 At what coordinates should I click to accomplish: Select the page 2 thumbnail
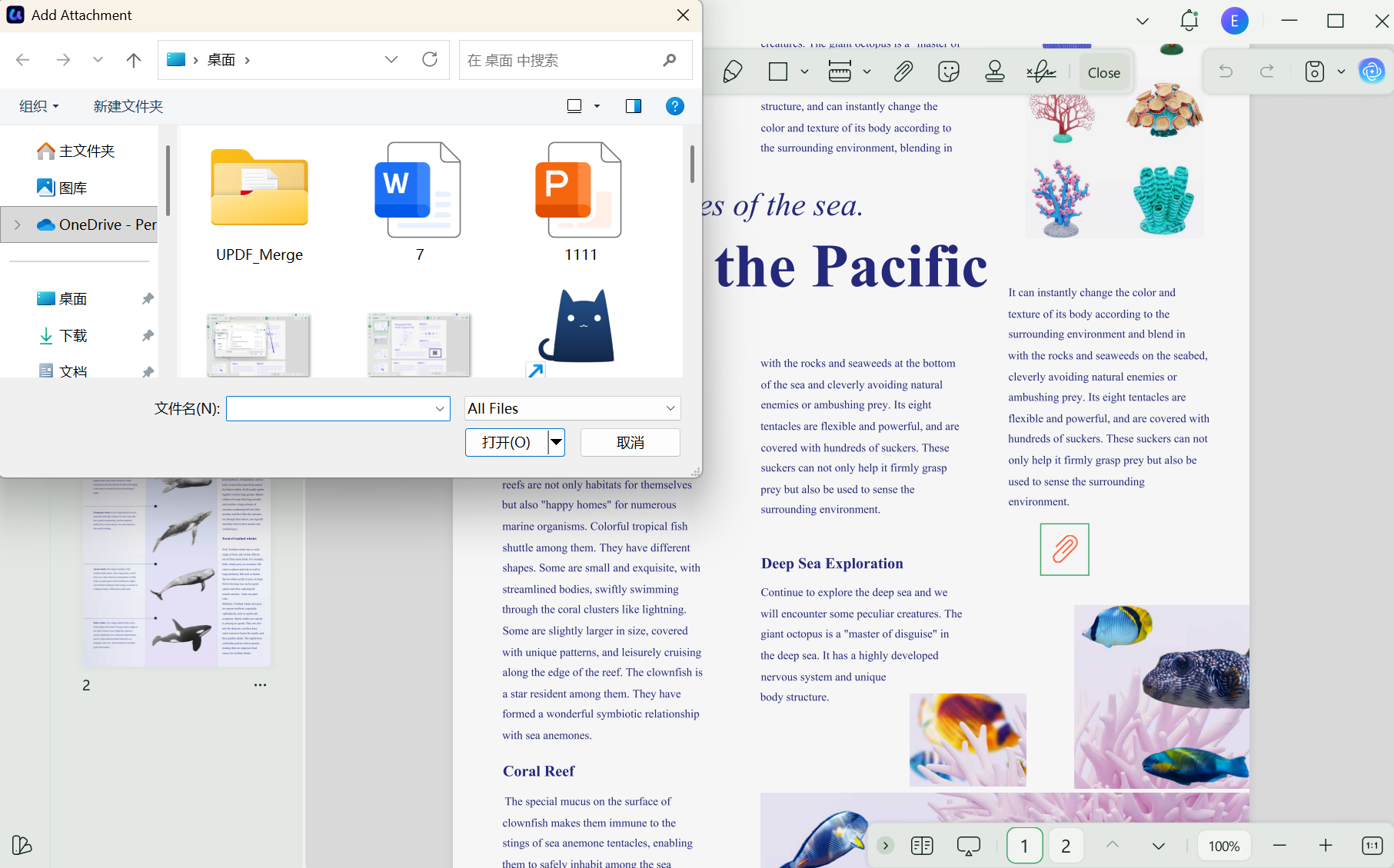tap(177, 572)
